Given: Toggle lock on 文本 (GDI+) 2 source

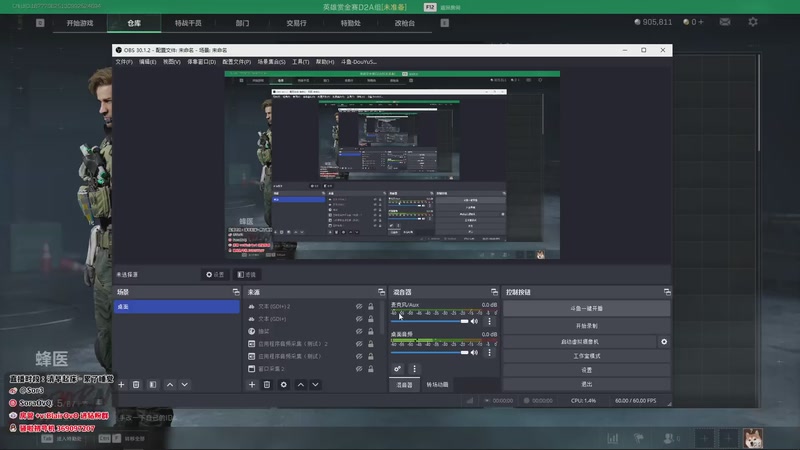Looking at the screenshot, I should [371, 307].
